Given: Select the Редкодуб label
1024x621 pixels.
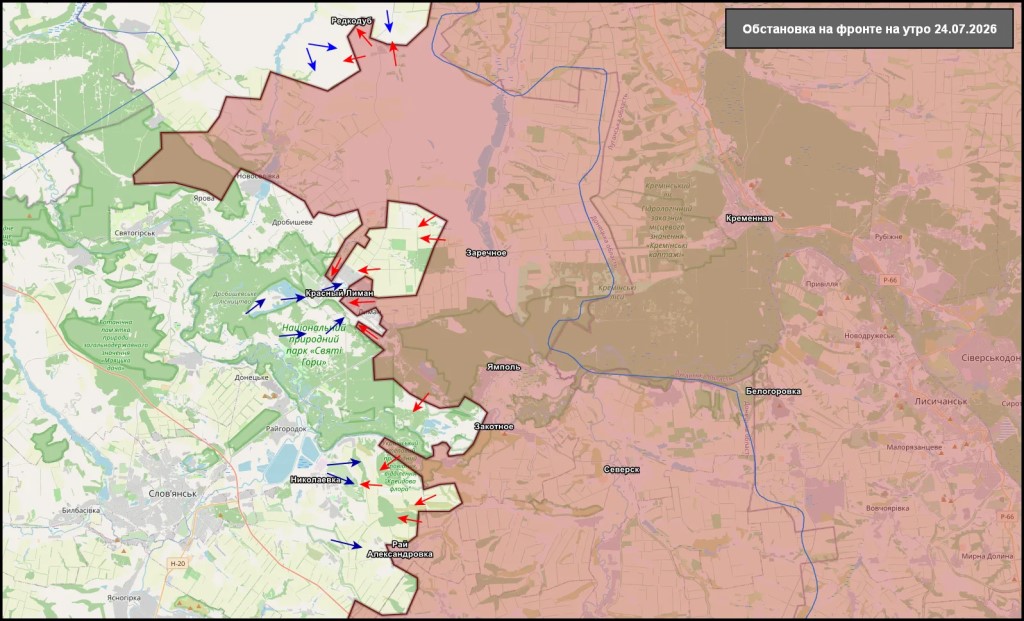Looking at the screenshot, I should point(351,21).
